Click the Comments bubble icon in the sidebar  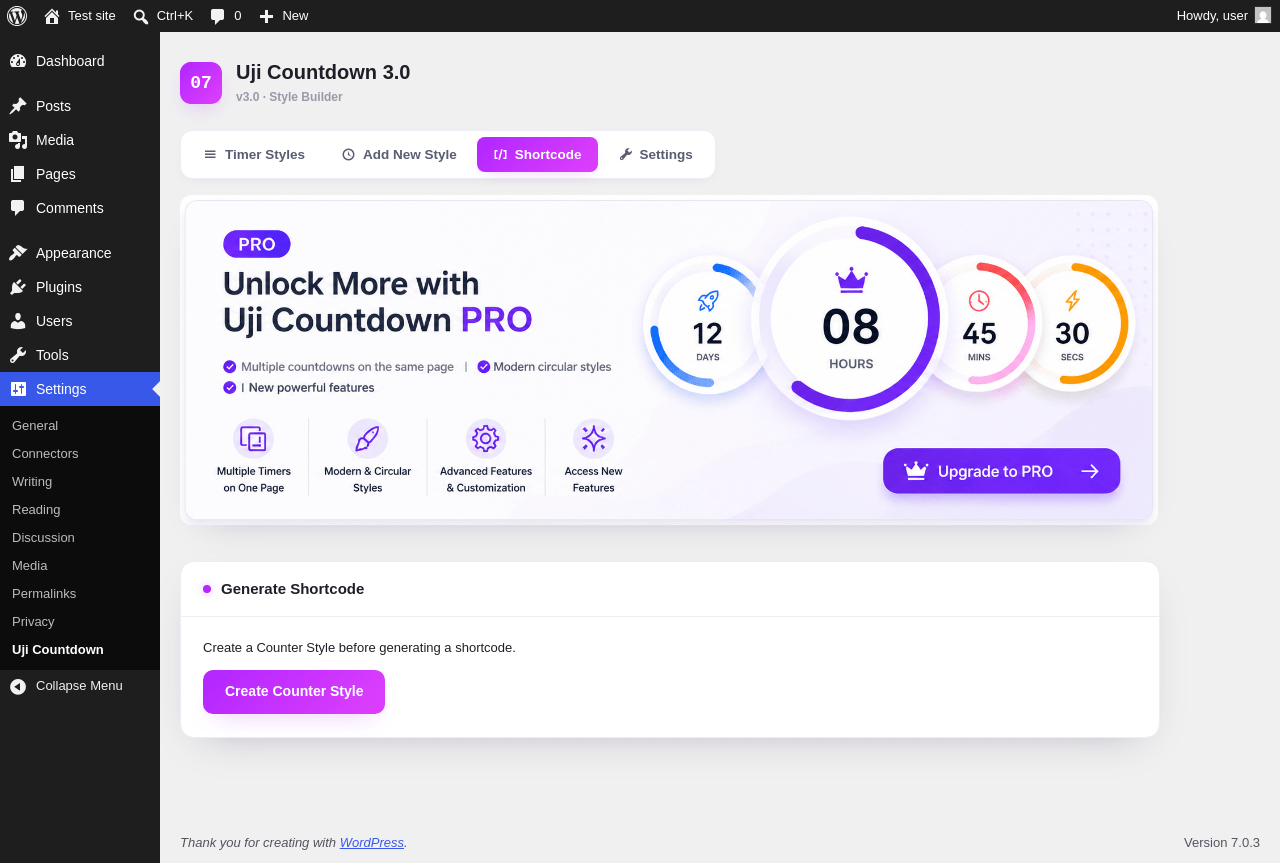click(x=18, y=208)
